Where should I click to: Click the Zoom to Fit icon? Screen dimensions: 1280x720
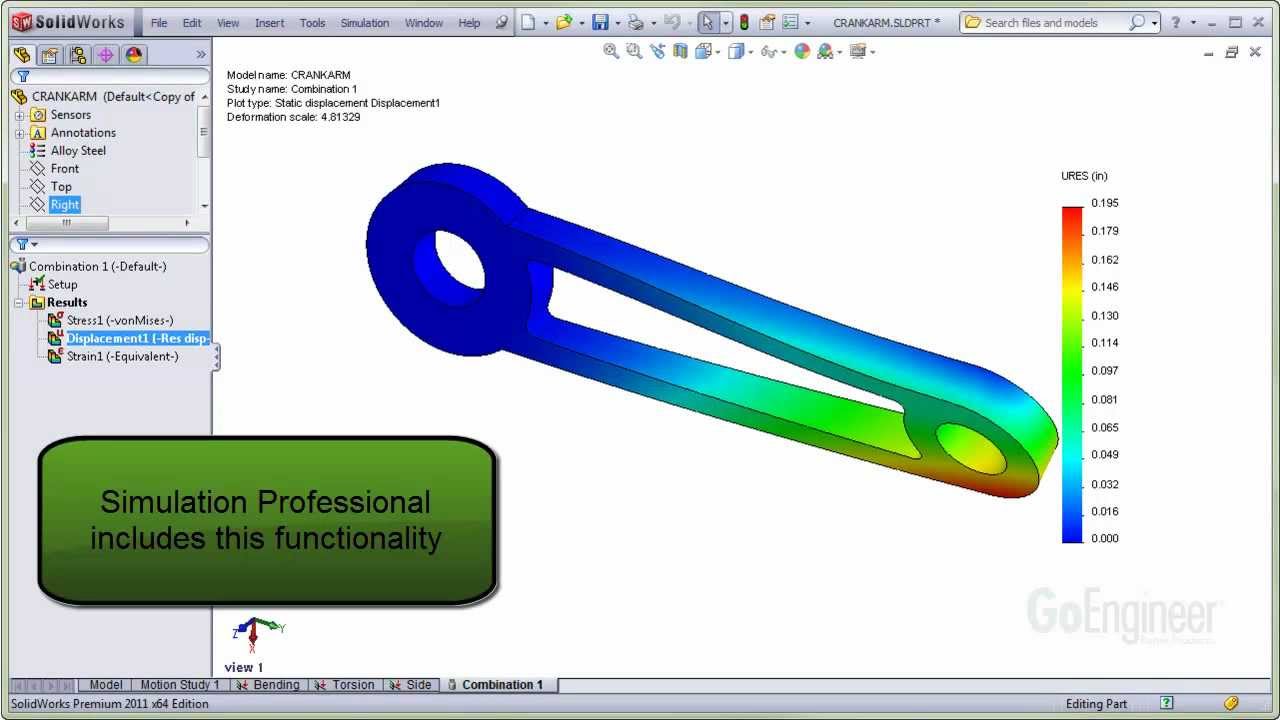(x=611, y=52)
